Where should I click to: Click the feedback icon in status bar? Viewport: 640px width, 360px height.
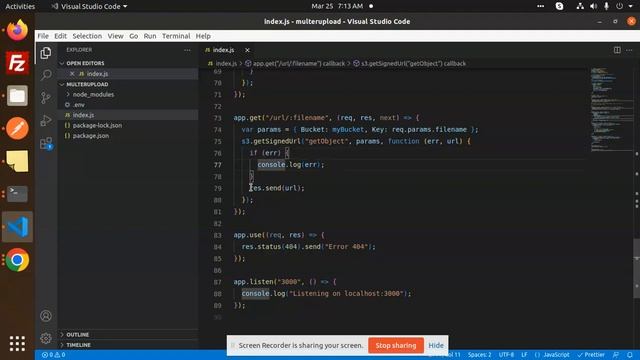pyautogui.click(x=616, y=355)
